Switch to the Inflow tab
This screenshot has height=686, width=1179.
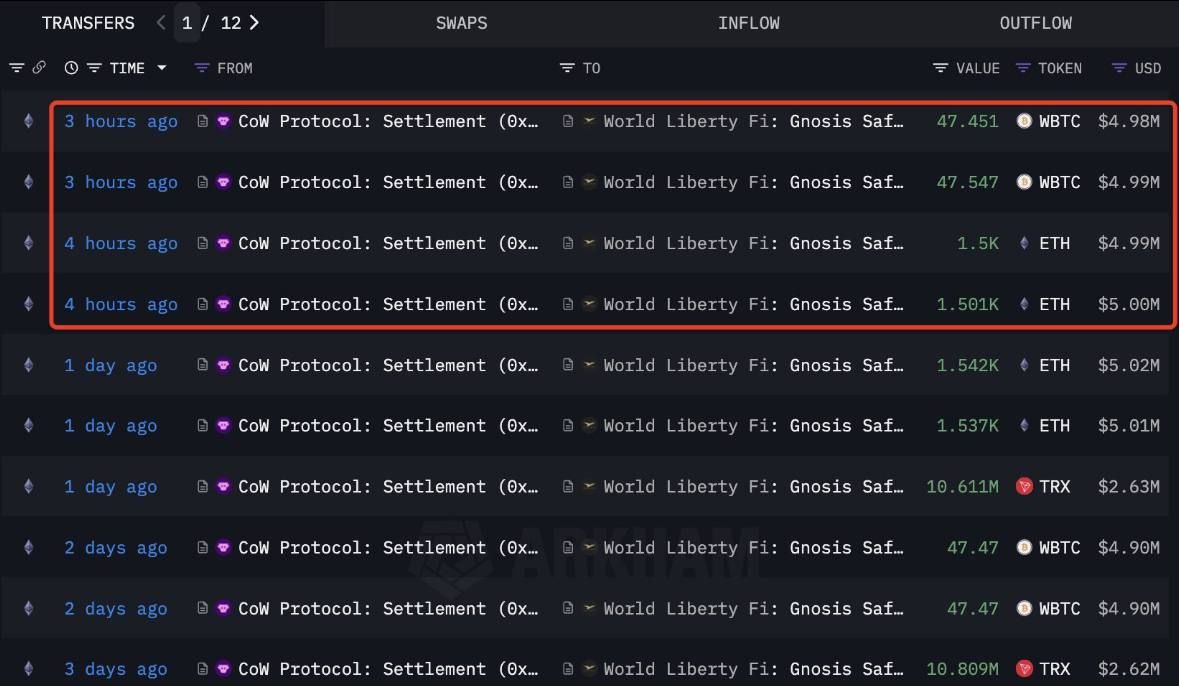(x=748, y=23)
